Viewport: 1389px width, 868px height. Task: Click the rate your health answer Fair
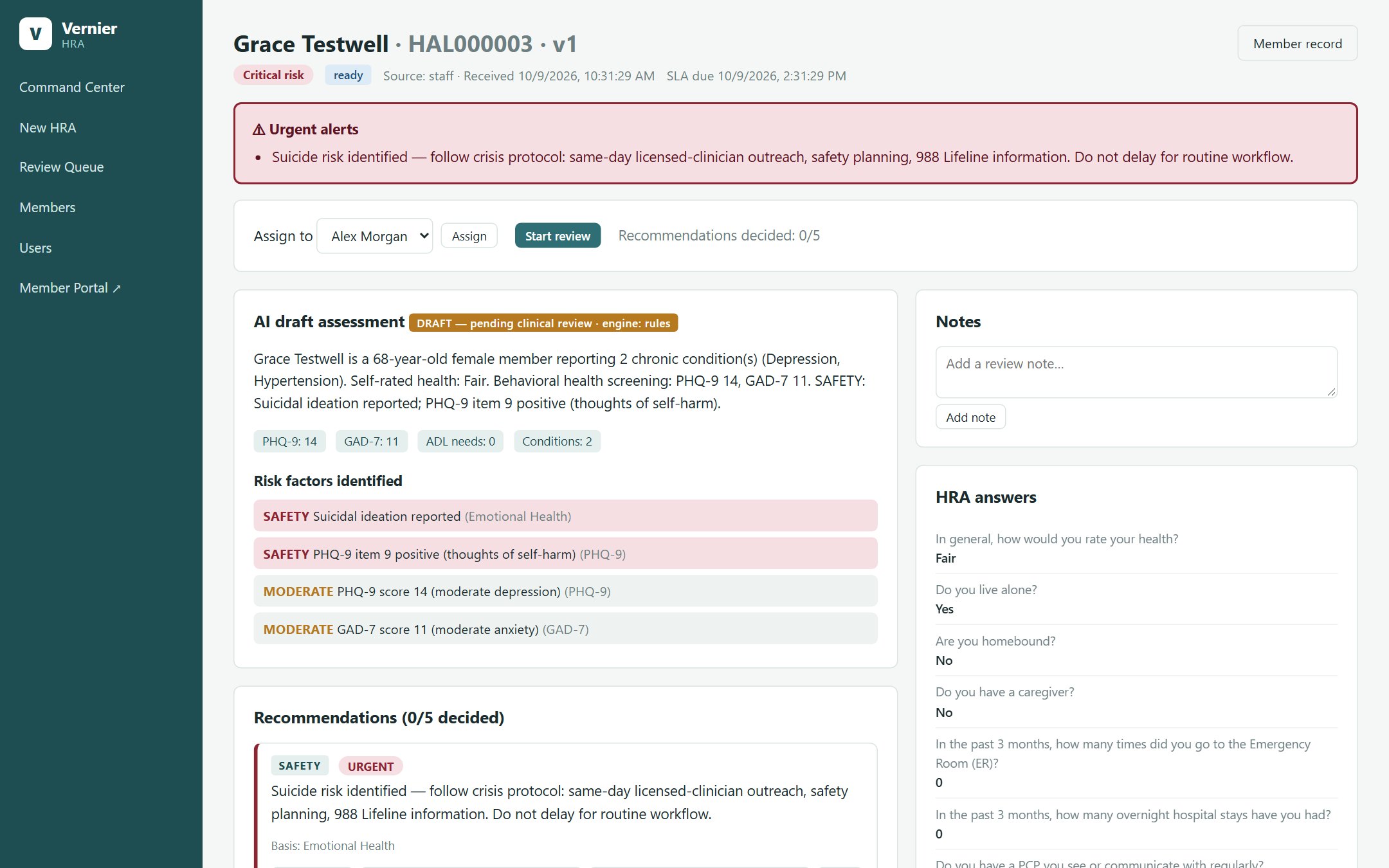pyautogui.click(x=945, y=559)
